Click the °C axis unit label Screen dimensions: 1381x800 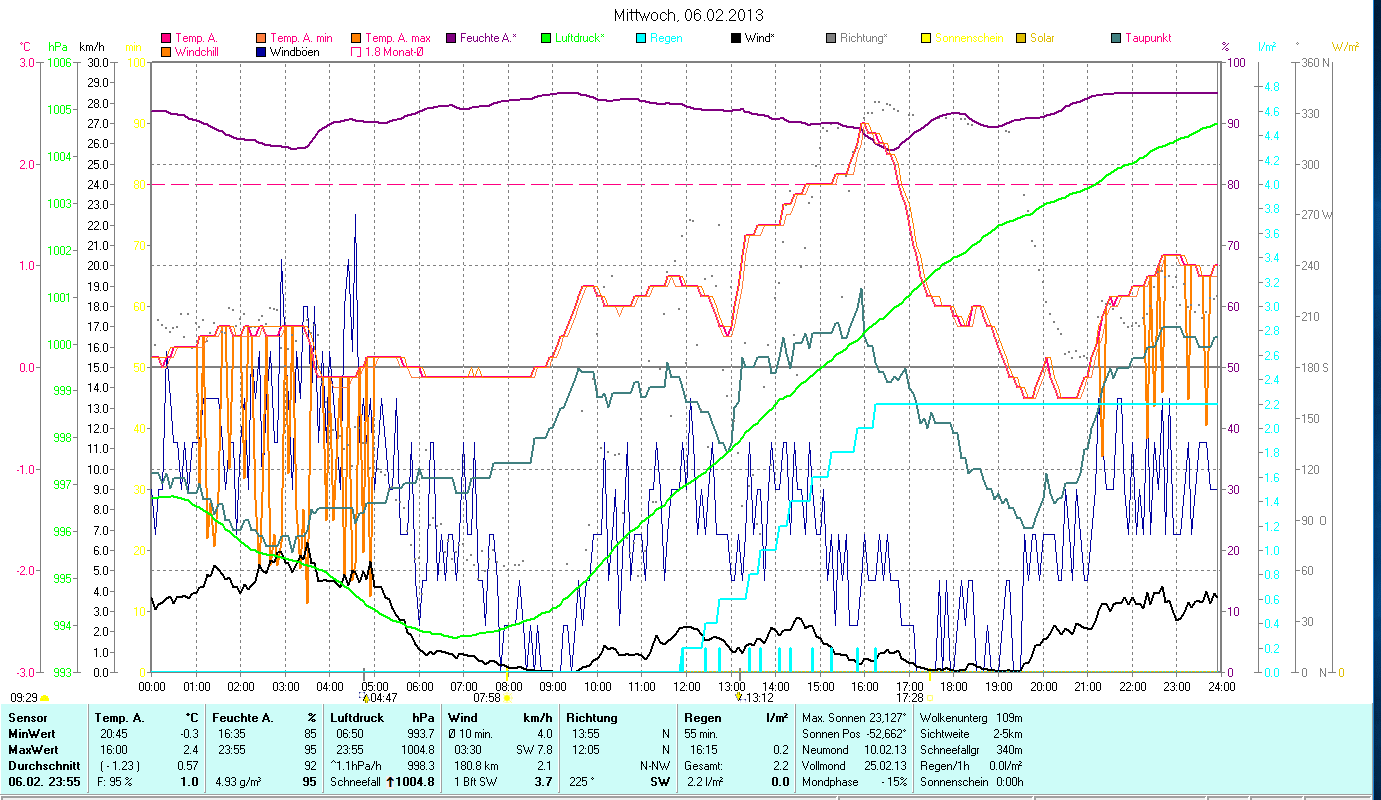tap(25, 47)
